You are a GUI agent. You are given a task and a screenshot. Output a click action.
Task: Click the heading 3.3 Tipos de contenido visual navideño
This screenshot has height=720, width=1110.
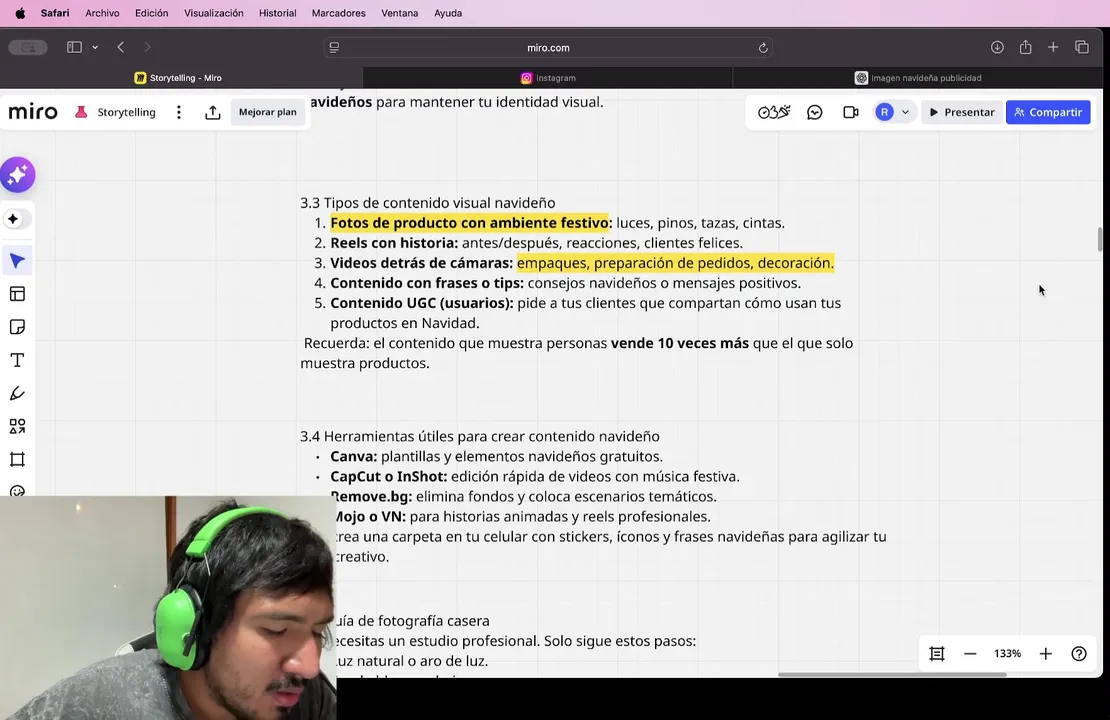click(x=428, y=203)
